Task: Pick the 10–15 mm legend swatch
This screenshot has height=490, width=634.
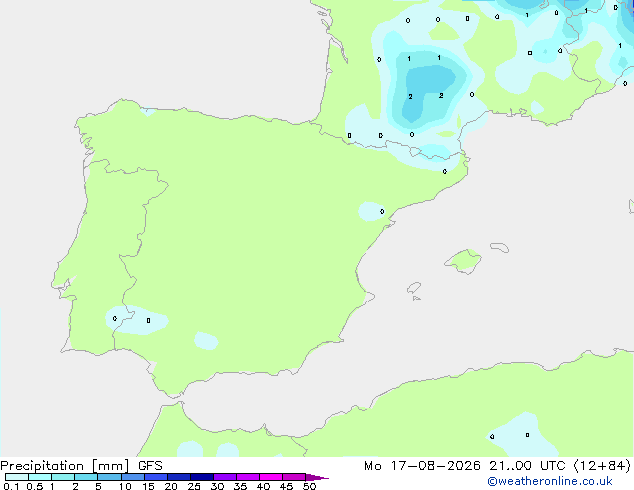Action: (x=132, y=477)
